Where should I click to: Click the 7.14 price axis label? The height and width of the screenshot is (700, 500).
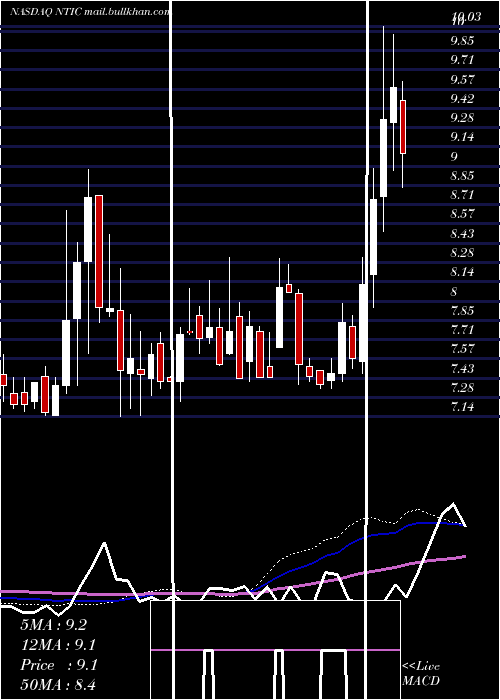click(462, 406)
